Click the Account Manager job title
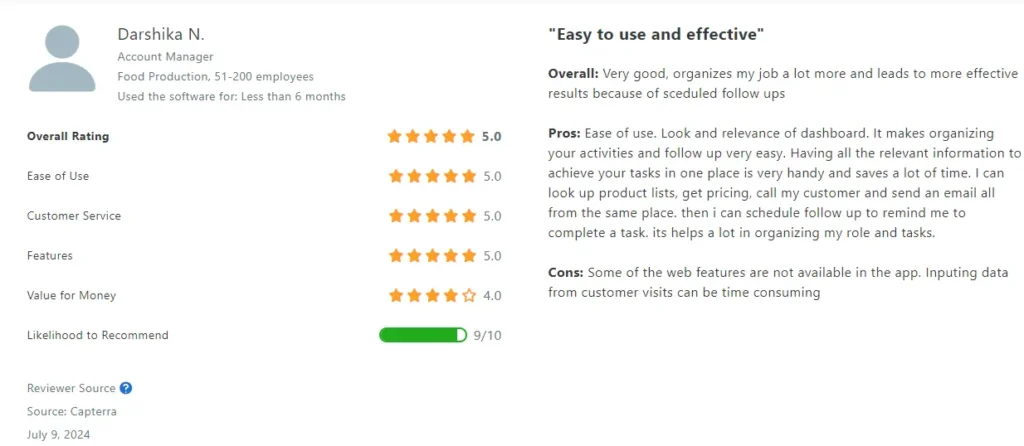This screenshot has height=446, width=1024. coord(165,57)
